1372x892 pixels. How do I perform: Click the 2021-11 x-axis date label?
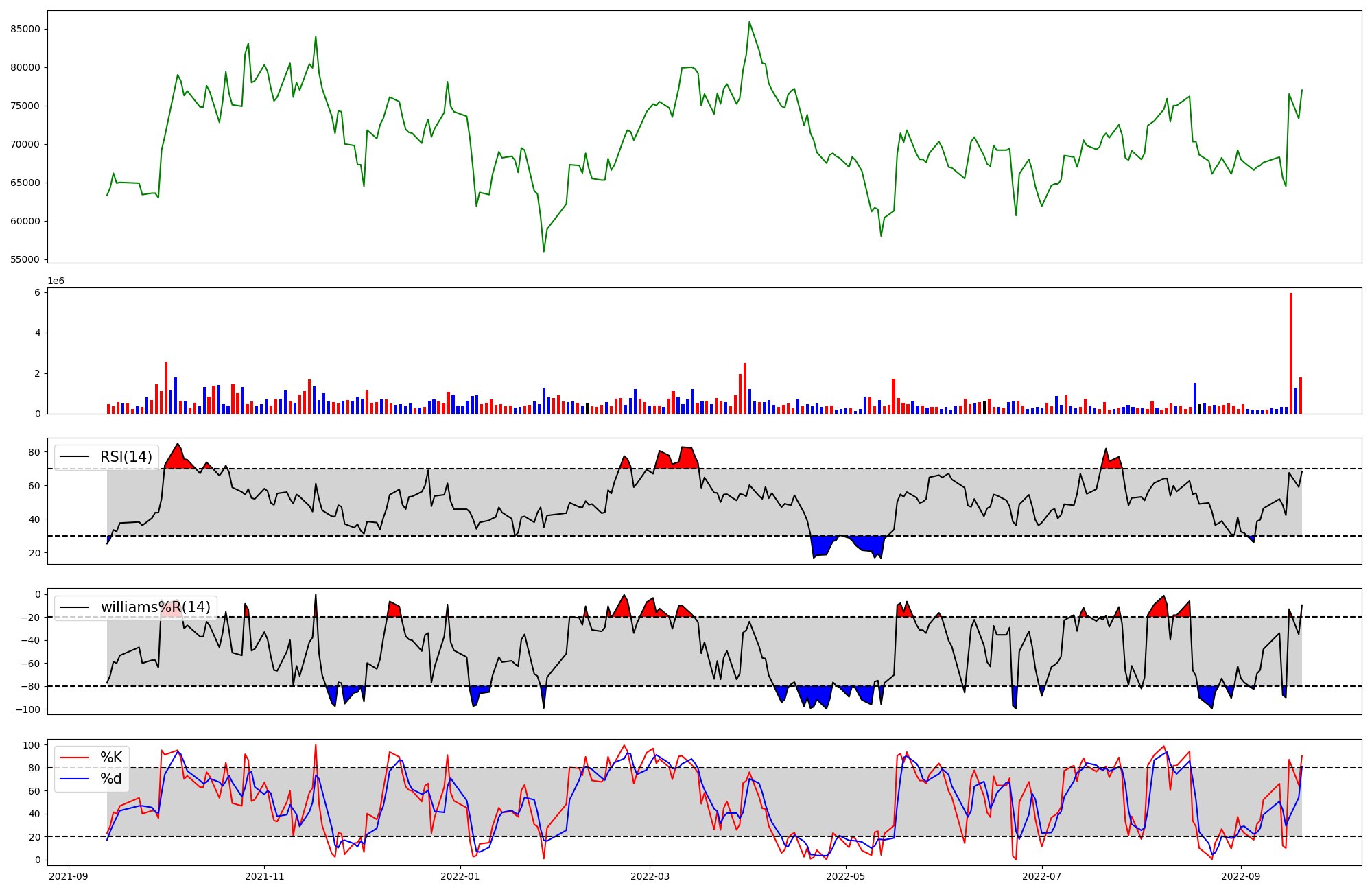(264, 876)
